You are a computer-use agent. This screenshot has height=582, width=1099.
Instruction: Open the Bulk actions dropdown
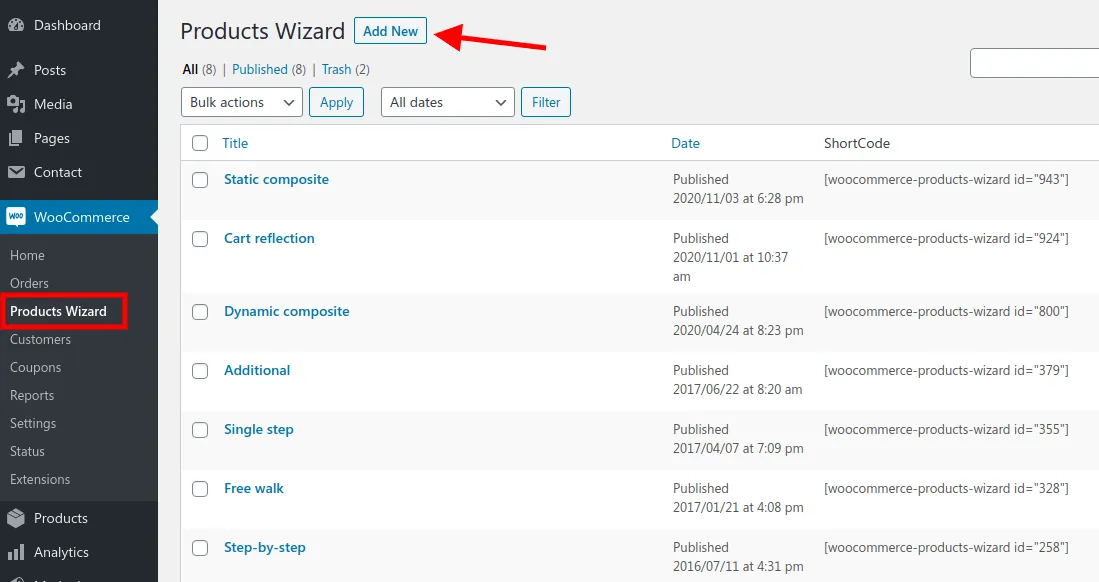point(242,102)
